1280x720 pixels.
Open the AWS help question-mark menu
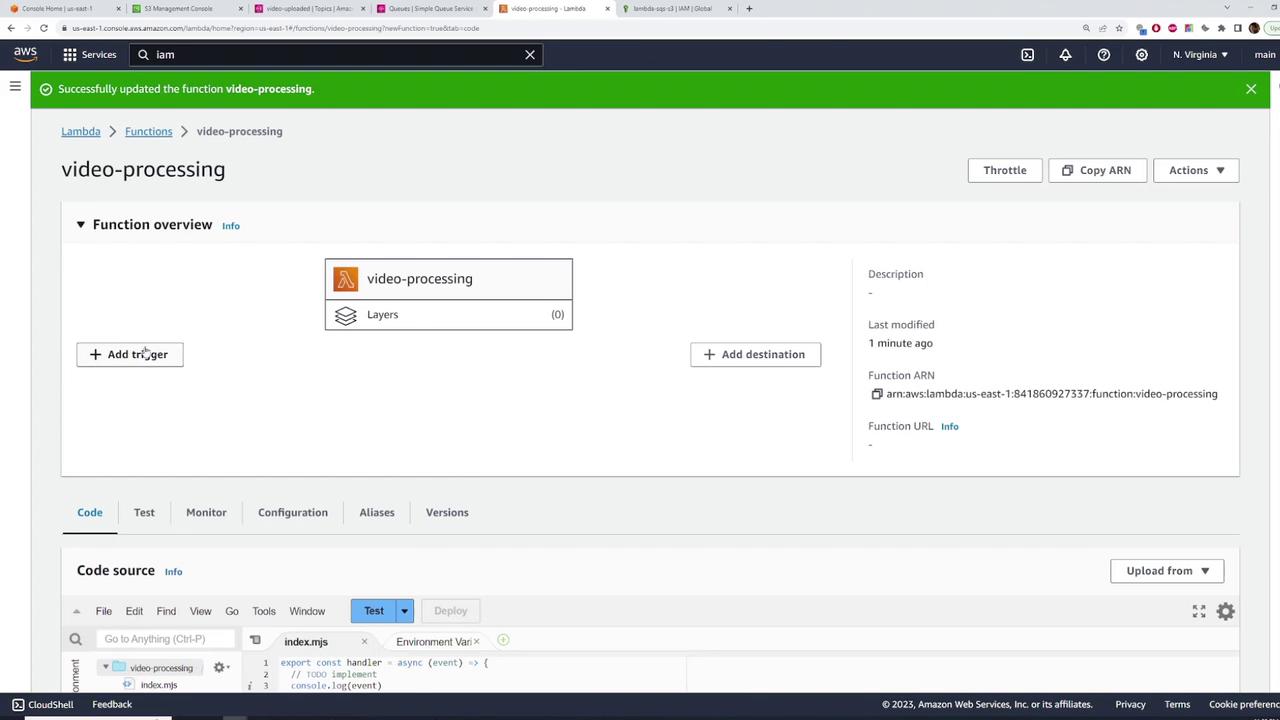1103,54
